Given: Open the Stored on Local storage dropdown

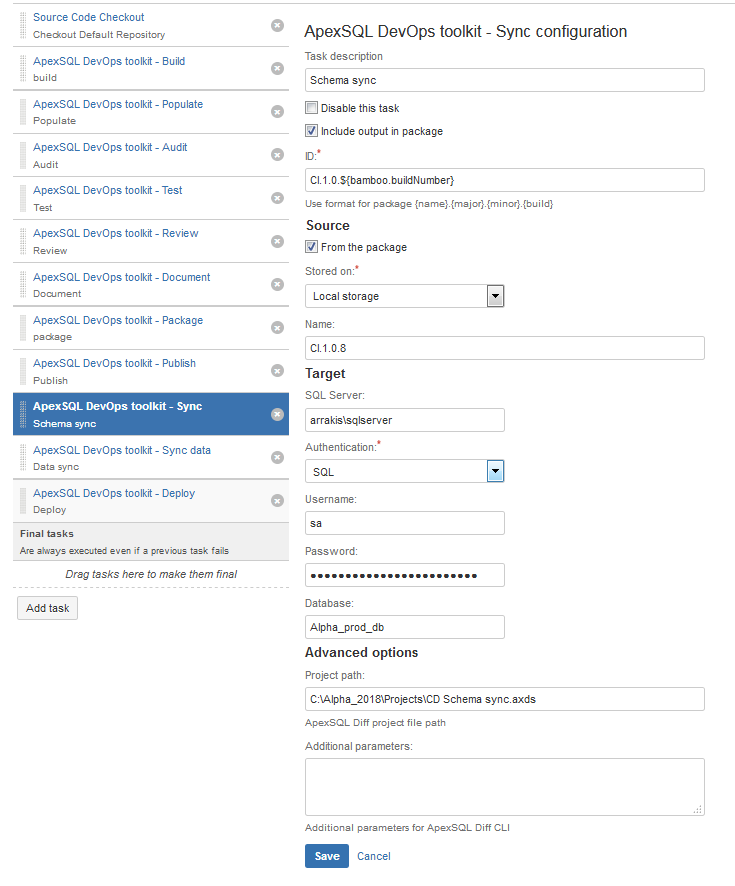Looking at the screenshot, I should (x=405, y=296).
